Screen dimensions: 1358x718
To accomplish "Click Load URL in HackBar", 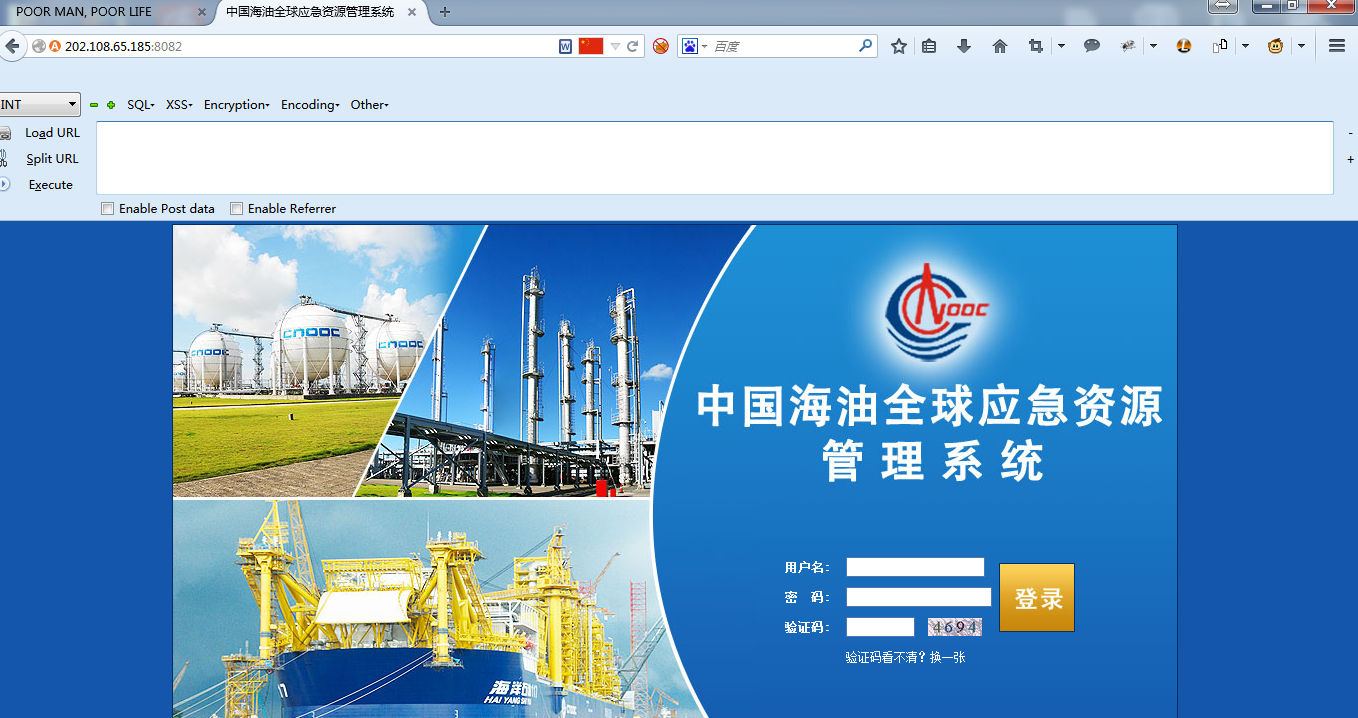I will [x=52, y=133].
